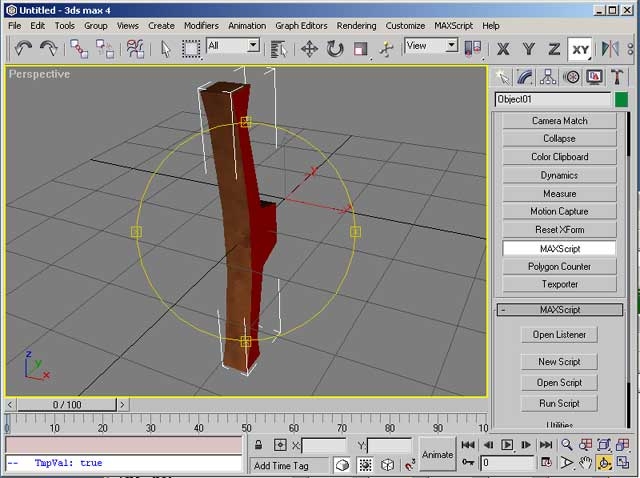This screenshot has height=478, width=640.
Task: Open the selection filter All dropdown
Action: [x=253, y=45]
